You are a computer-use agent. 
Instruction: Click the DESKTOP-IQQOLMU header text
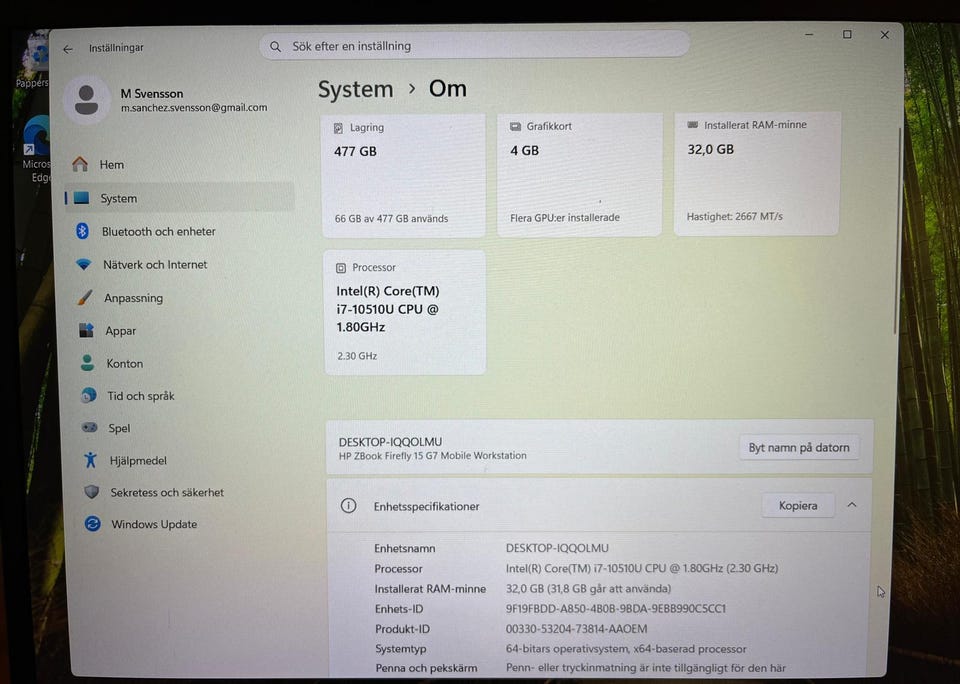390,442
